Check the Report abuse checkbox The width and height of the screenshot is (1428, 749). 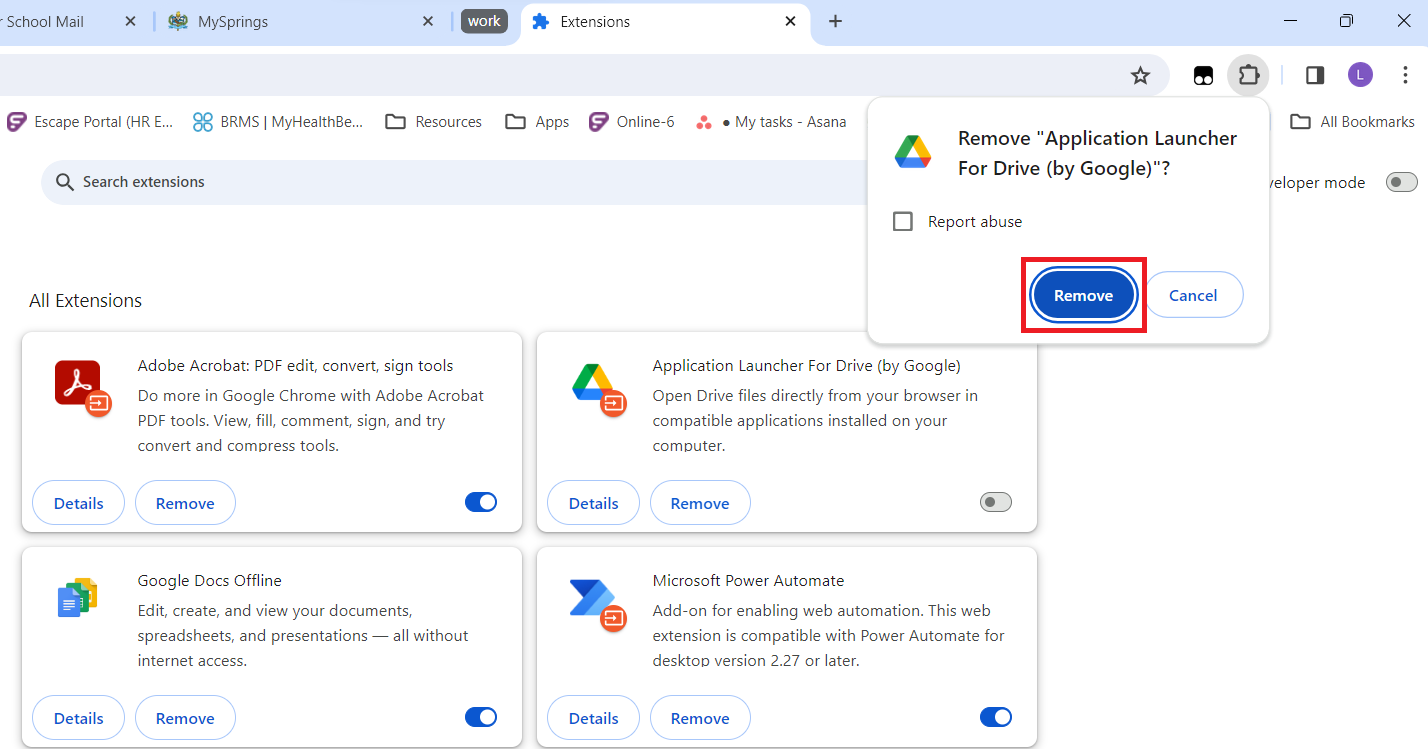pyautogui.click(x=903, y=222)
